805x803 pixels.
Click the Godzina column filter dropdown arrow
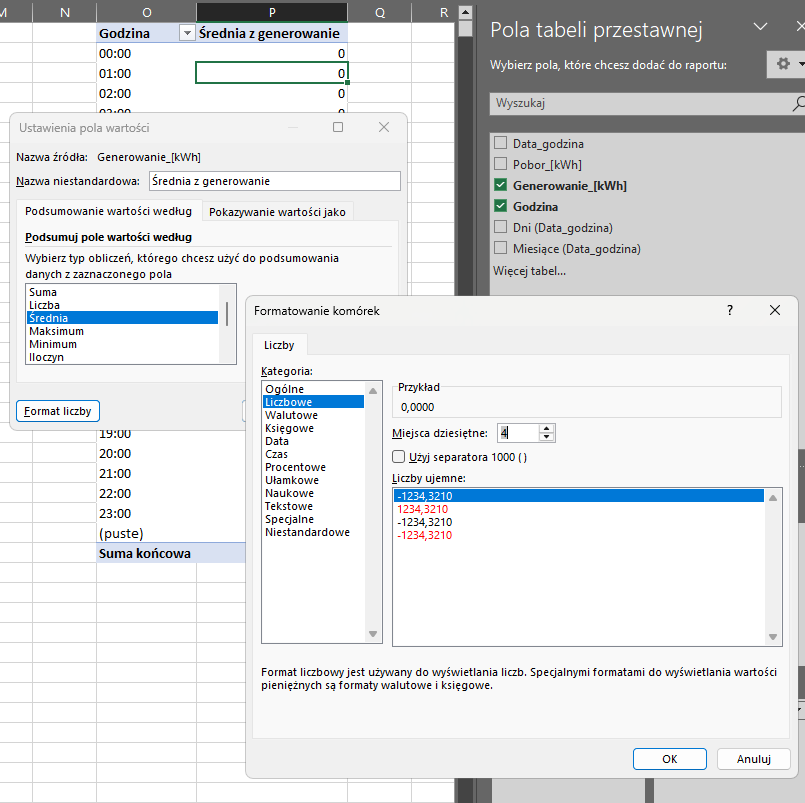coord(185,34)
